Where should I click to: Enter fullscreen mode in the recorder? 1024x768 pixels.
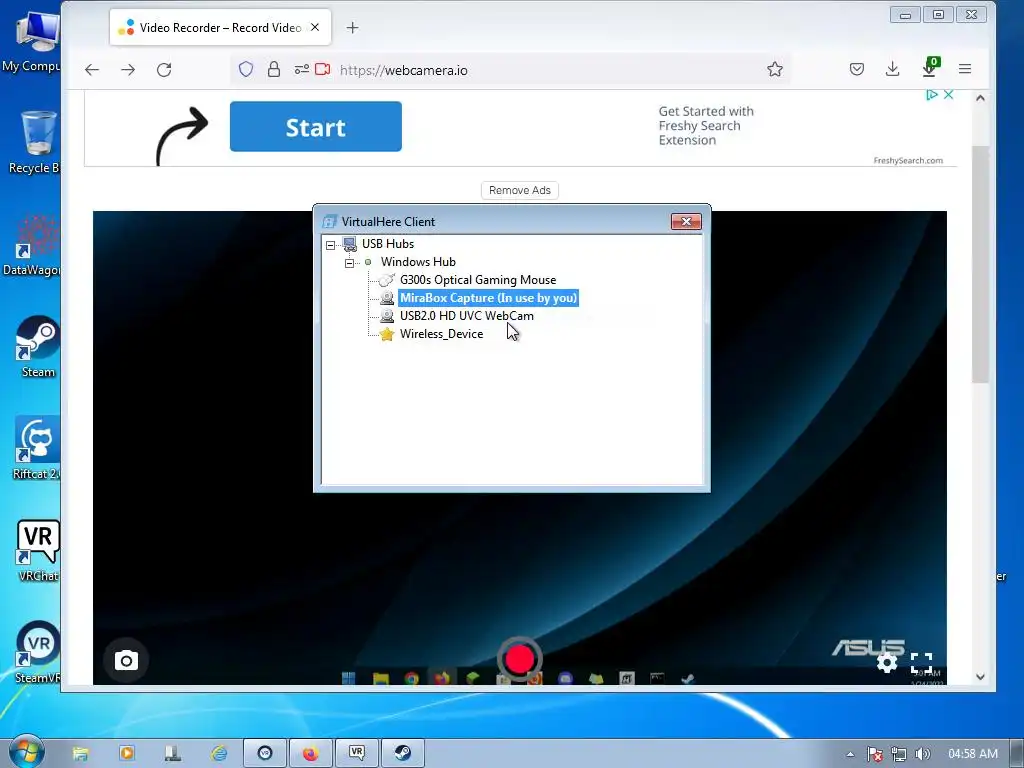921,663
